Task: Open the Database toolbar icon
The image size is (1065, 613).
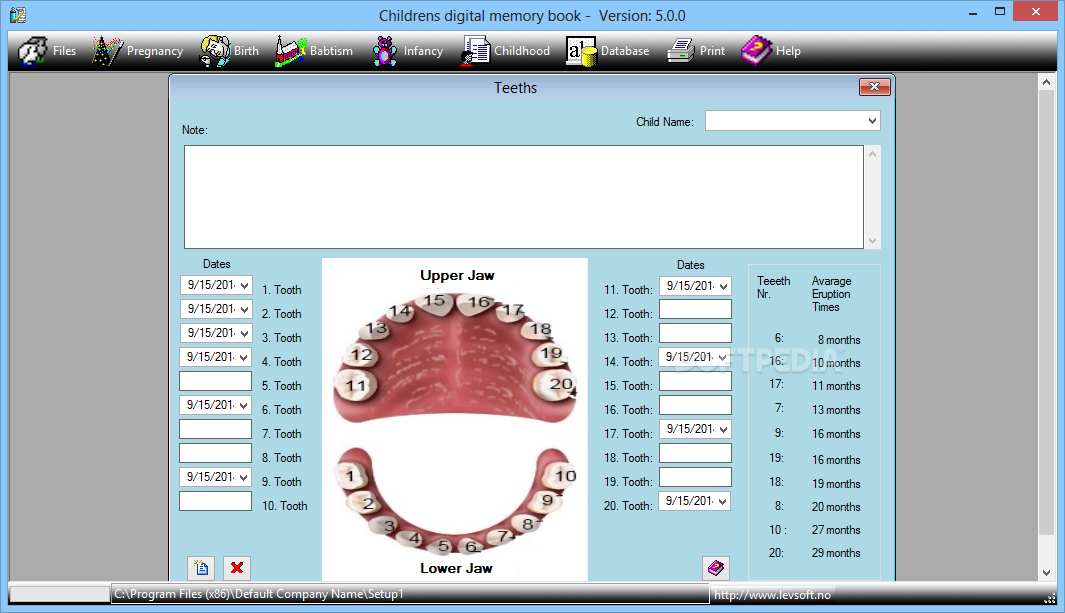Action: 581,51
